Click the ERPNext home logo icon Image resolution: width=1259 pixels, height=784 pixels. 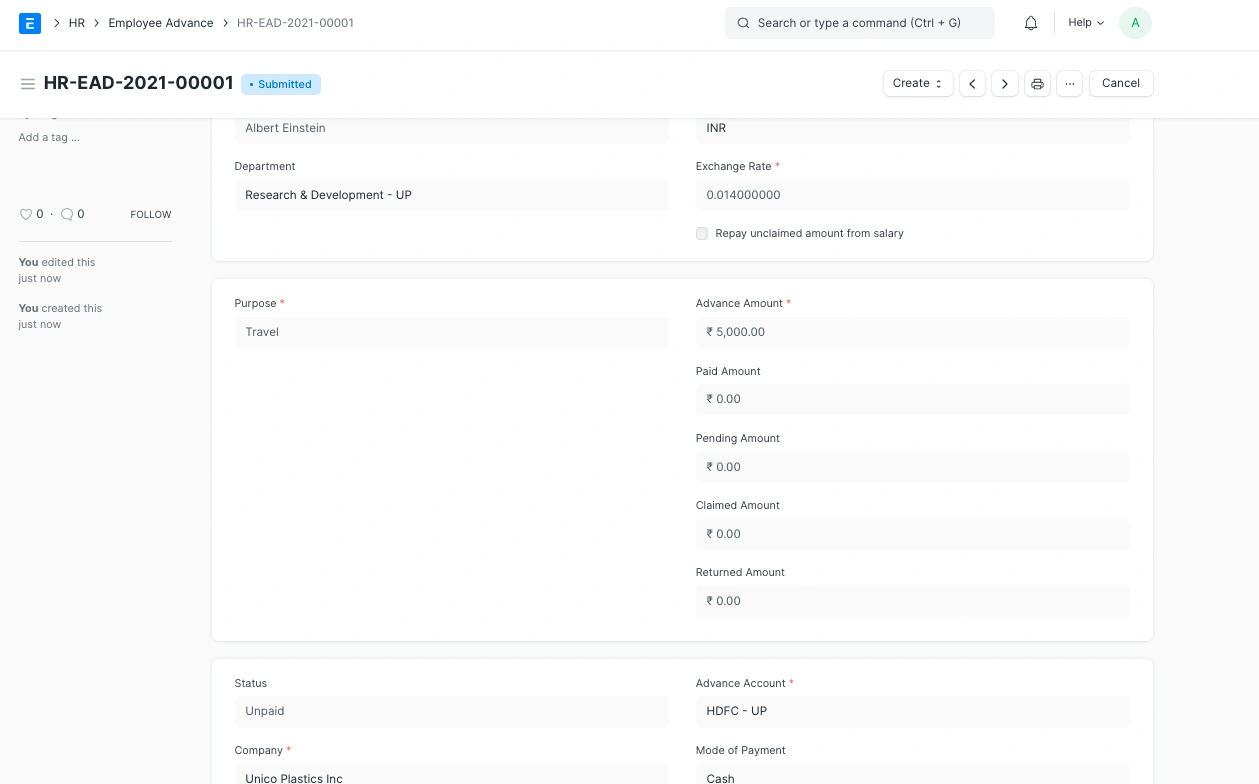(x=30, y=23)
